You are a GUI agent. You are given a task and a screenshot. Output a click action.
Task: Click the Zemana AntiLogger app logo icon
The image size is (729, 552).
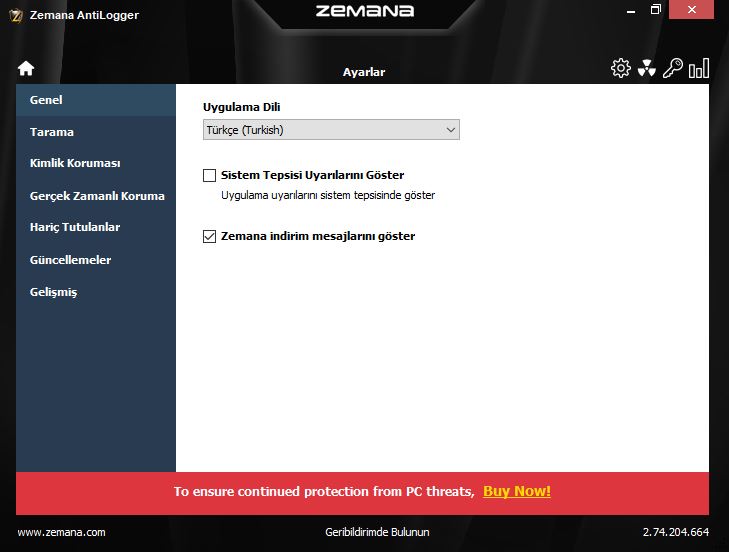(x=16, y=16)
